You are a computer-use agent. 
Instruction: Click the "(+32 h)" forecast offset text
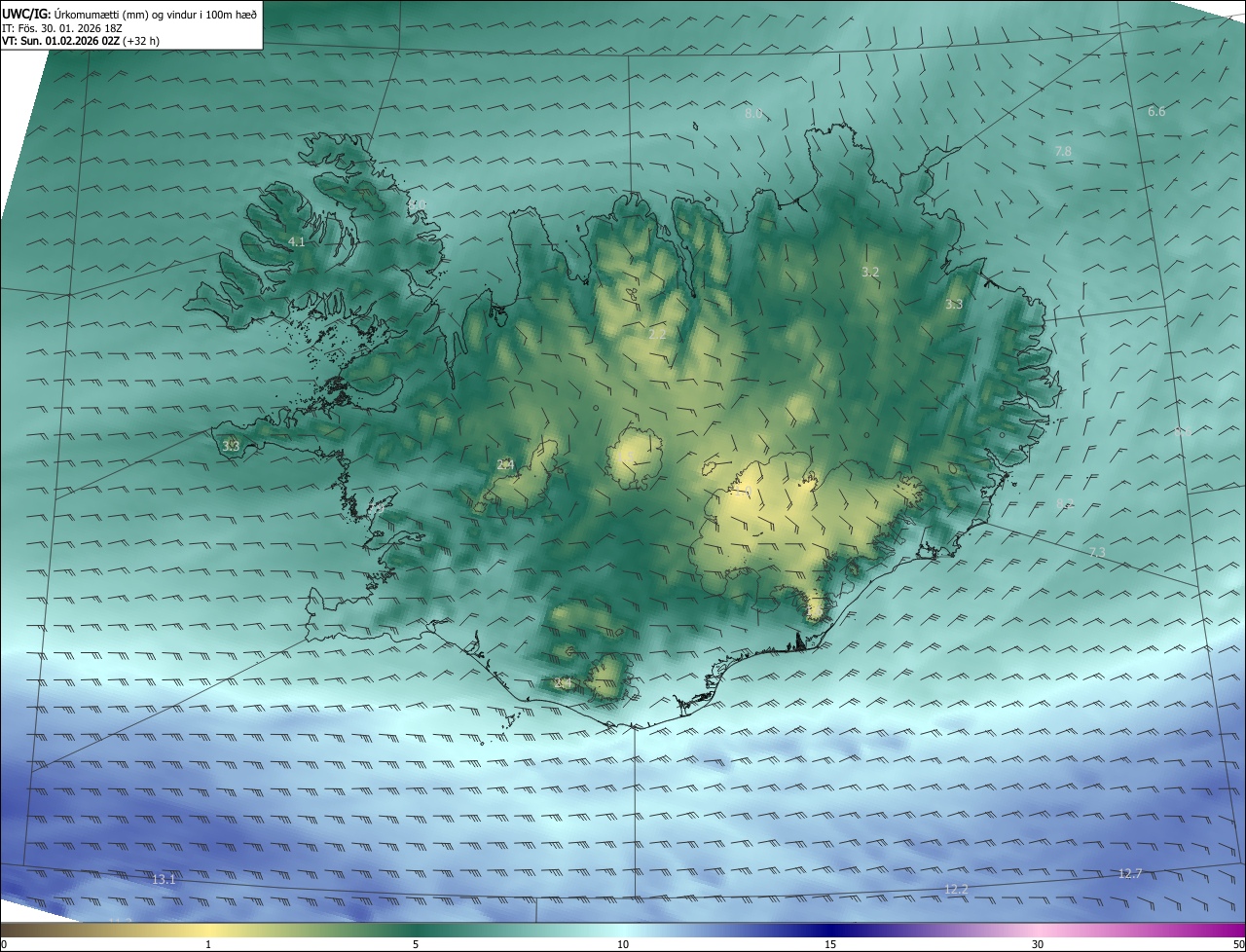[141, 41]
